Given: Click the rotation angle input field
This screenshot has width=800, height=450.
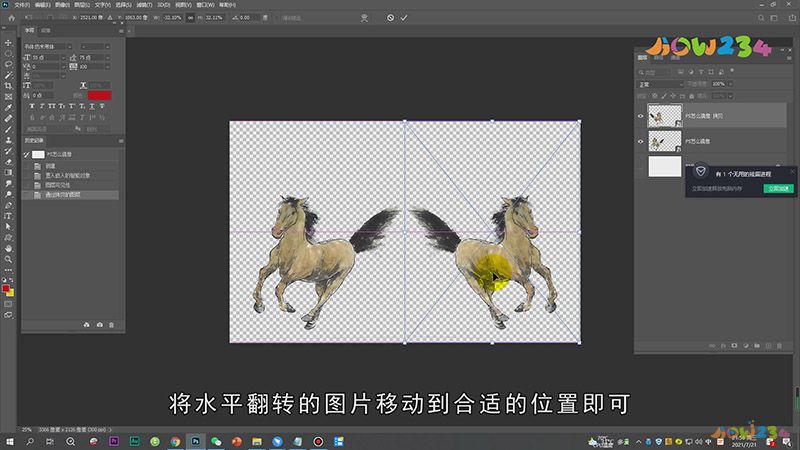Looking at the screenshot, I should [248, 17].
